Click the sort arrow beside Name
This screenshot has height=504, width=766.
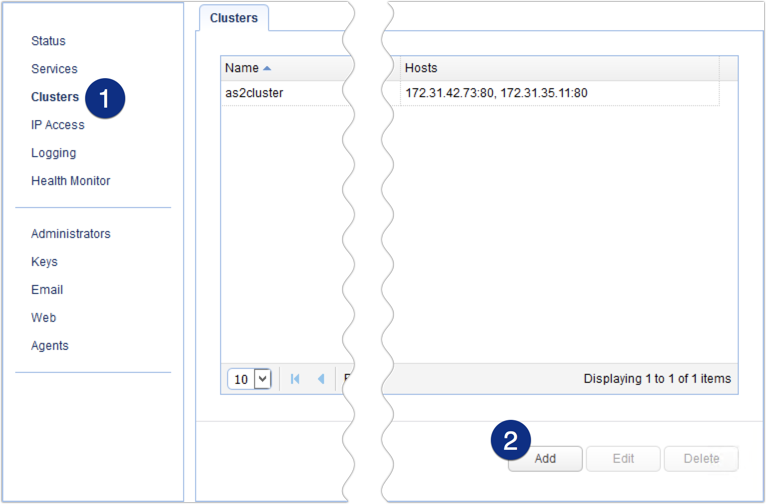pyautogui.click(x=267, y=68)
